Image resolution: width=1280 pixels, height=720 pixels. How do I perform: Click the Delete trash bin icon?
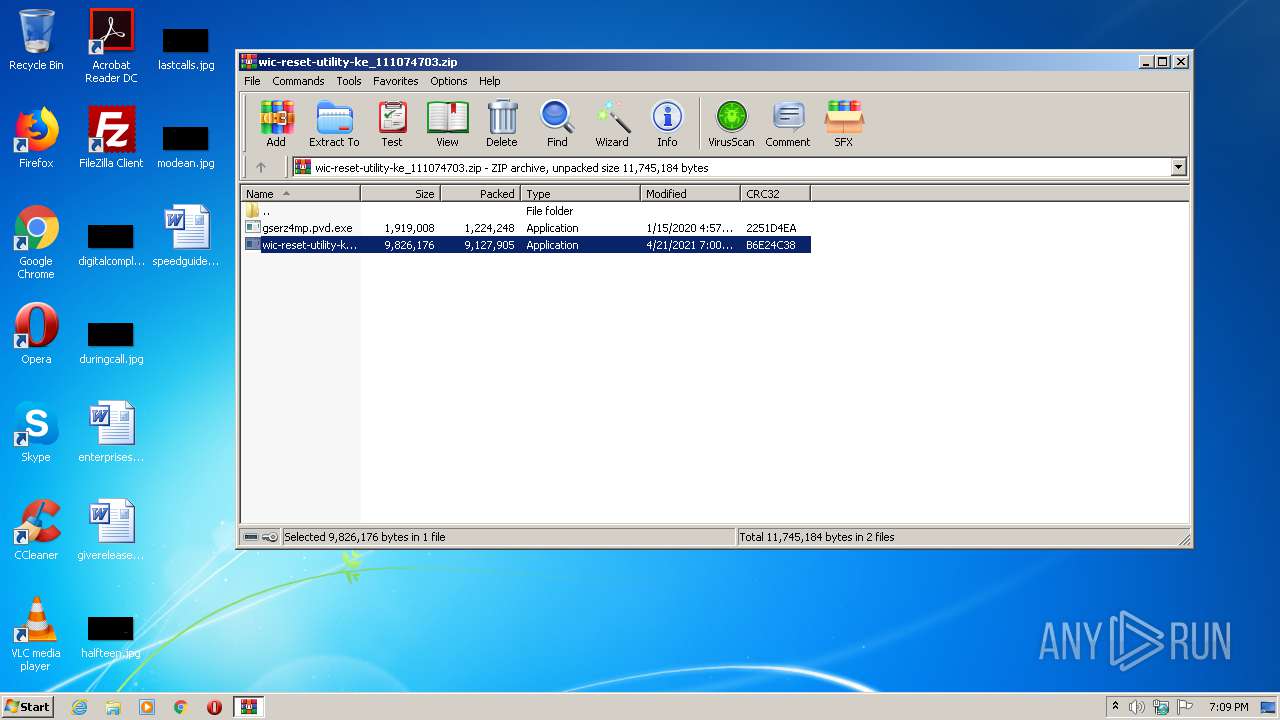tap(502, 124)
